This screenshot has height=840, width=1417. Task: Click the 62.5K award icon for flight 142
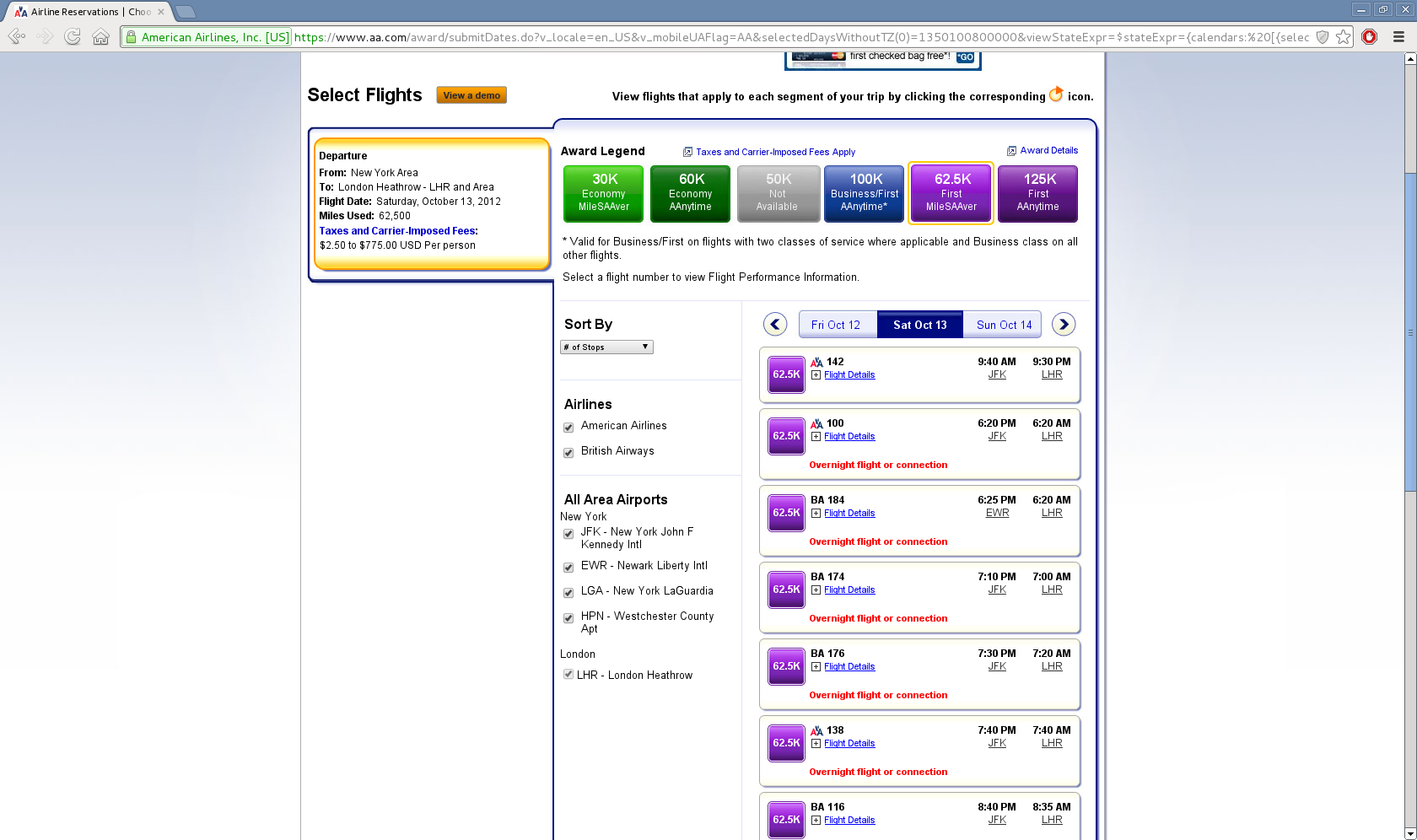coord(786,374)
